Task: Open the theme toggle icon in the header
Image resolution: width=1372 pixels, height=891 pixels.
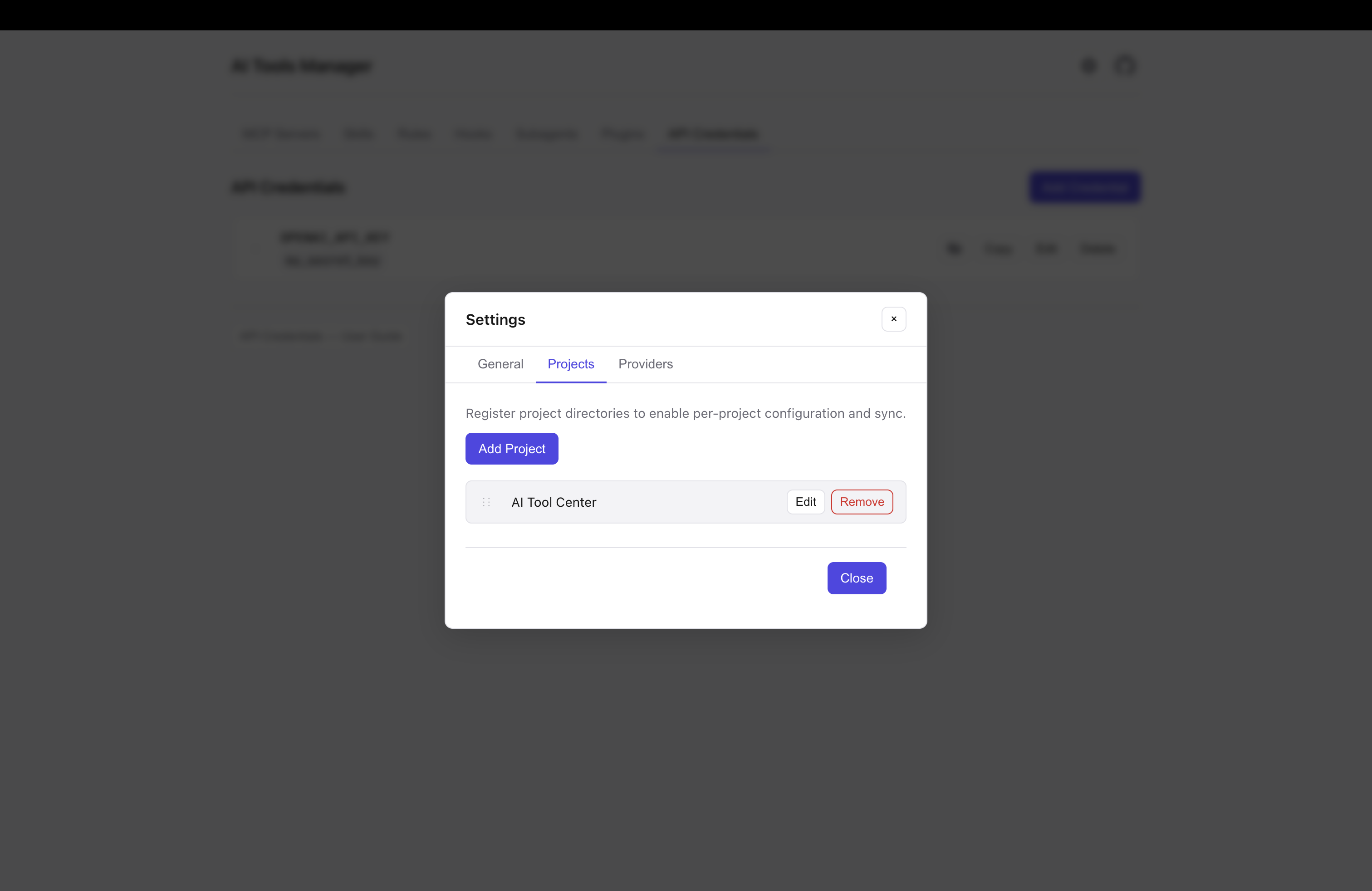Action: [x=1088, y=65]
